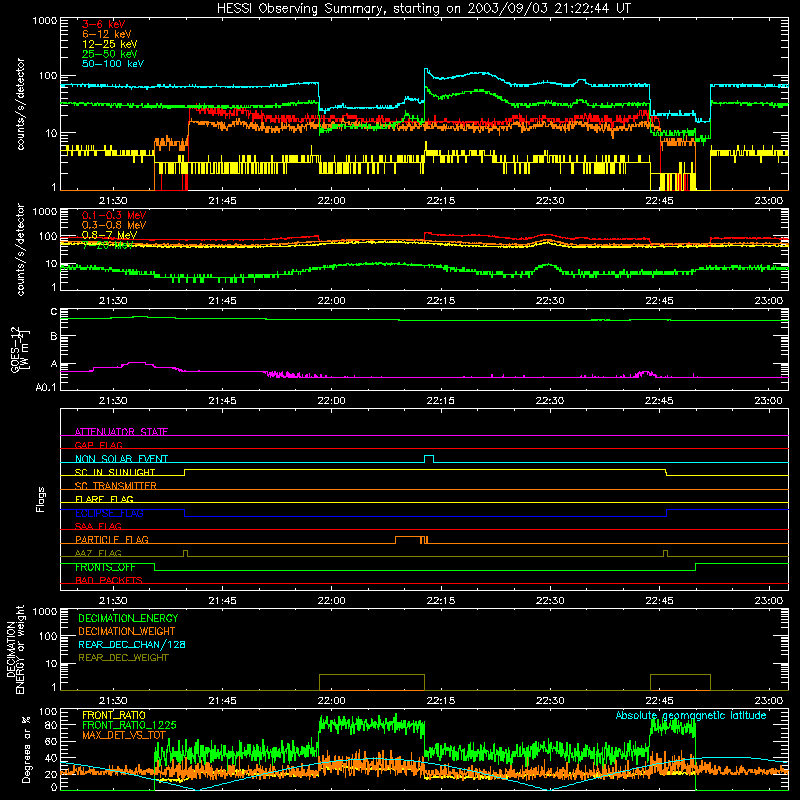Click the DECIMATION ENERGY or weight axis title

15,650
